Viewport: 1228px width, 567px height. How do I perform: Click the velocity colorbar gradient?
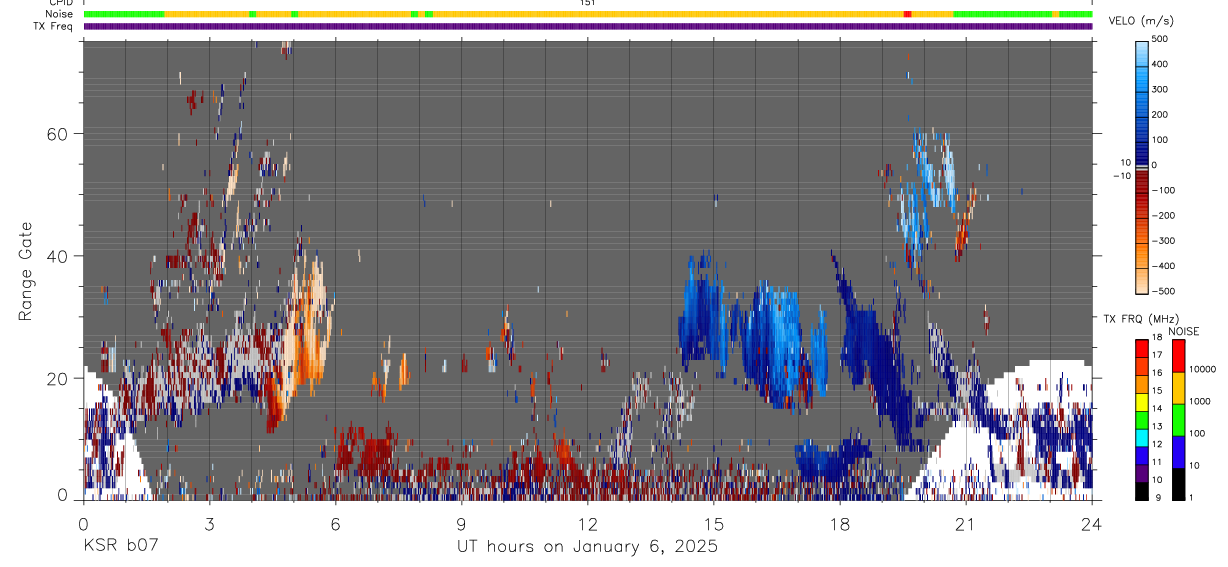point(1142,165)
